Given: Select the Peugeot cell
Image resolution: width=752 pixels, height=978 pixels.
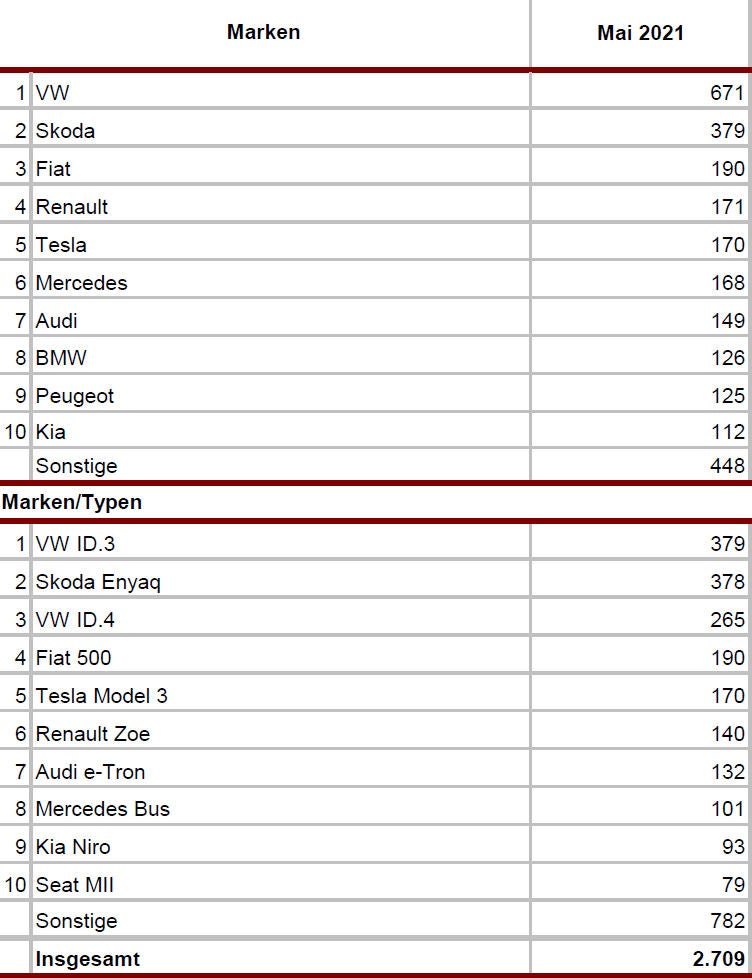Looking at the screenshot, I should click(281, 395).
